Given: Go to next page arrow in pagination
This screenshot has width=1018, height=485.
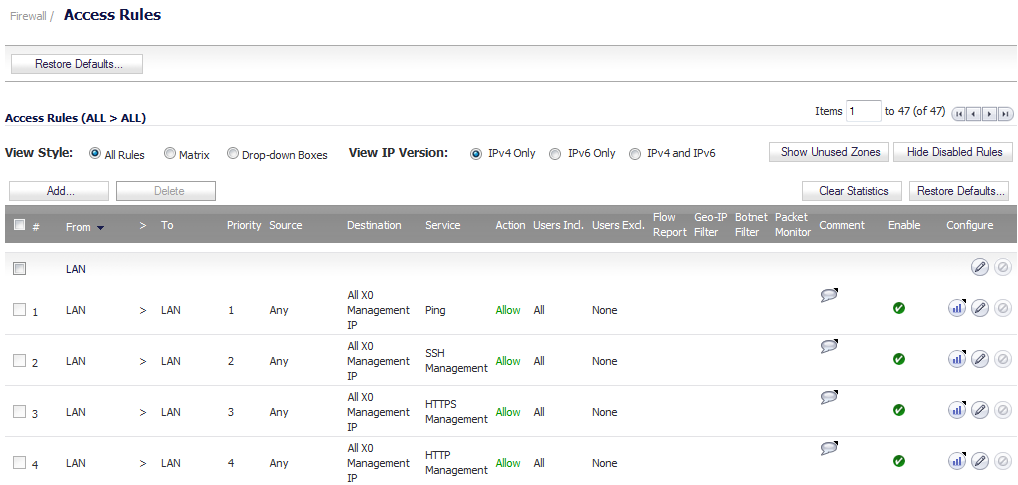Looking at the screenshot, I should pyautogui.click(x=989, y=114).
